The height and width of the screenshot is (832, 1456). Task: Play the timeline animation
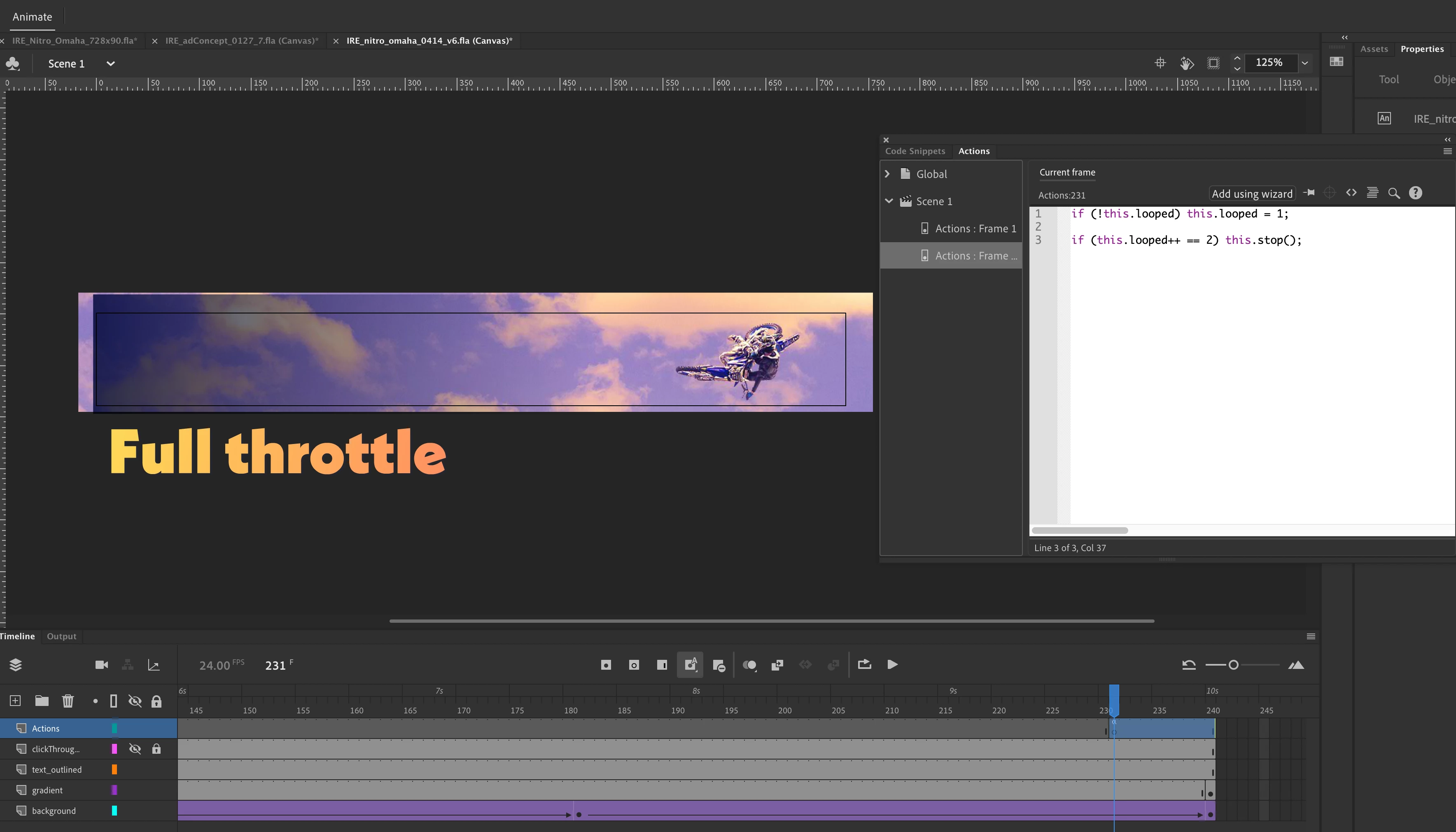pyautogui.click(x=892, y=664)
